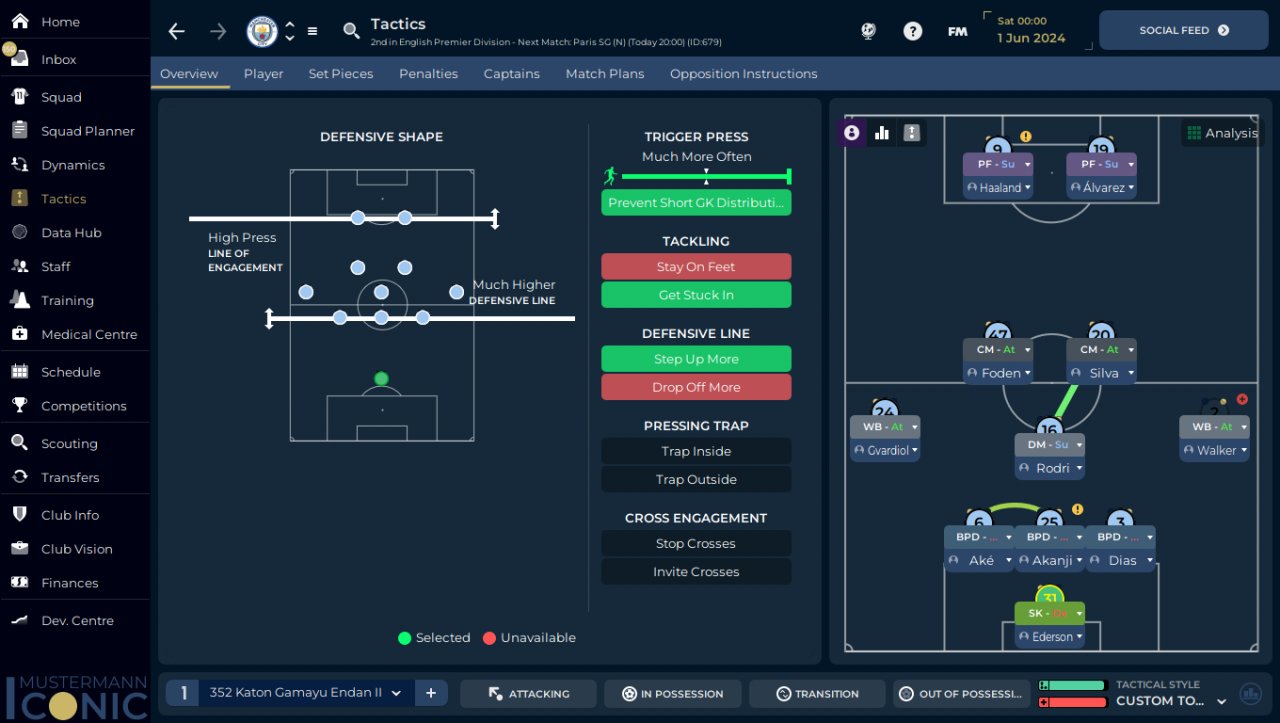Viewport: 1280px width, 723px height.
Task: Click the forward navigation arrow
Action: click(x=218, y=31)
